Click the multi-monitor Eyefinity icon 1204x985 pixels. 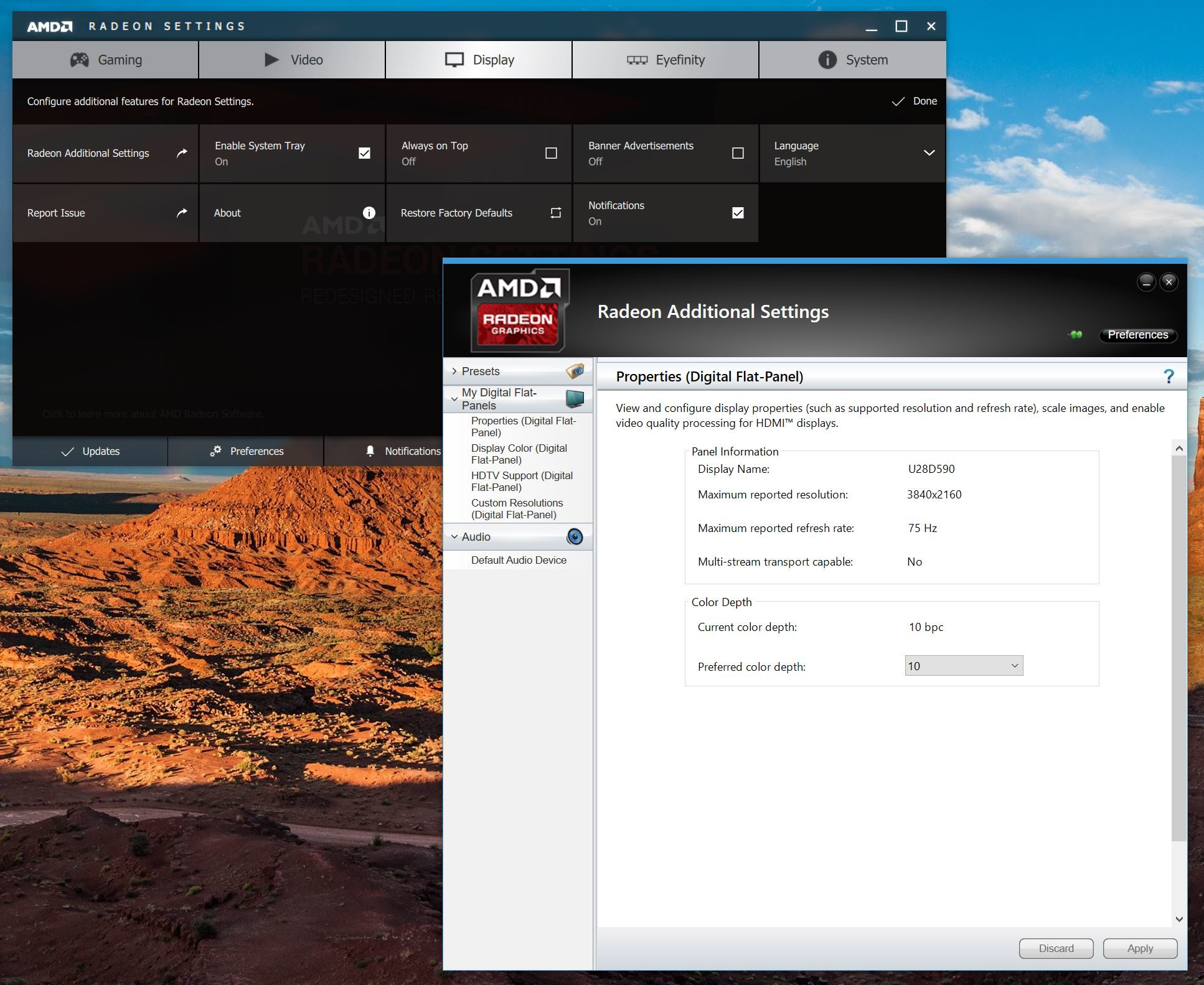coord(637,60)
